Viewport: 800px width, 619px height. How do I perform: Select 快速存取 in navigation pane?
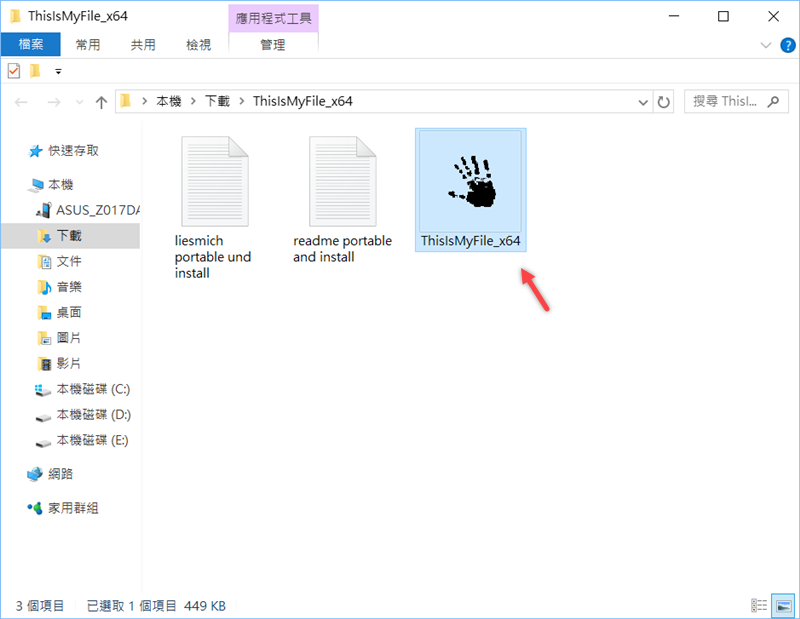point(73,151)
